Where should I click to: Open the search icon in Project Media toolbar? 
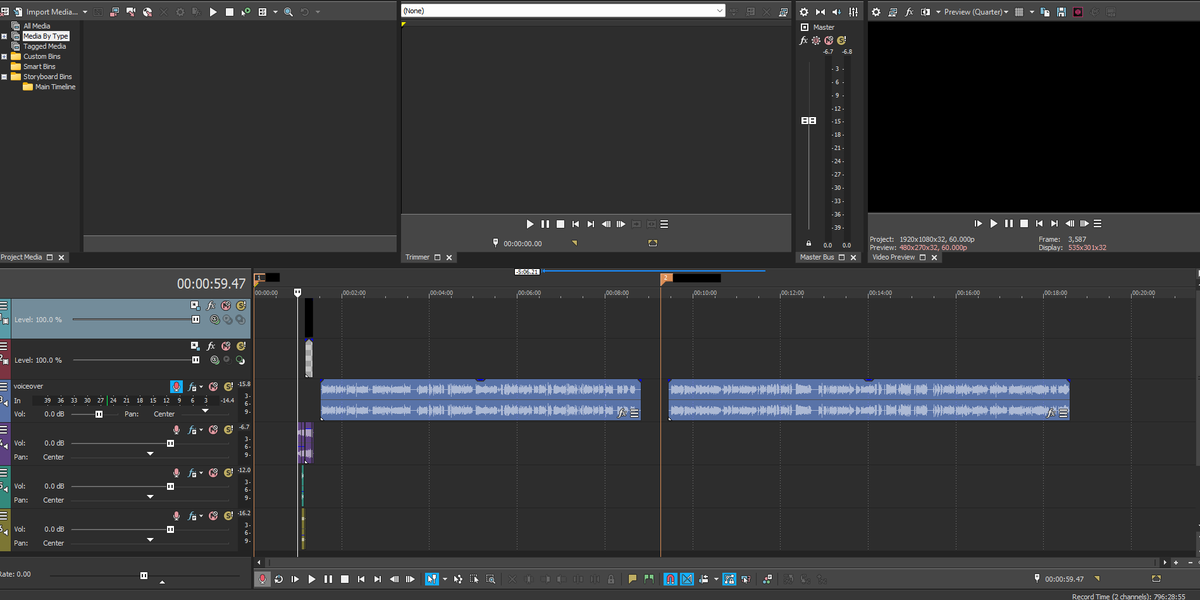tap(288, 12)
